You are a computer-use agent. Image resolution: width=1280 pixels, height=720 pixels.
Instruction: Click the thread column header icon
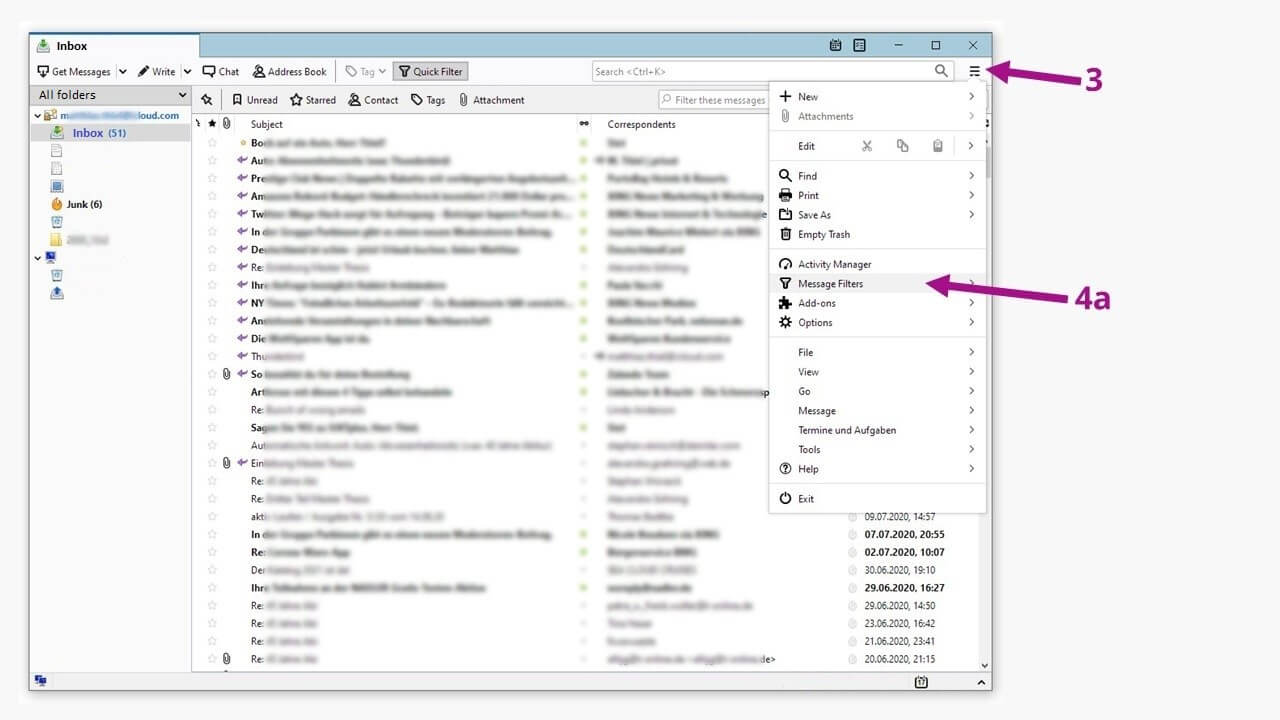(x=198, y=124)
